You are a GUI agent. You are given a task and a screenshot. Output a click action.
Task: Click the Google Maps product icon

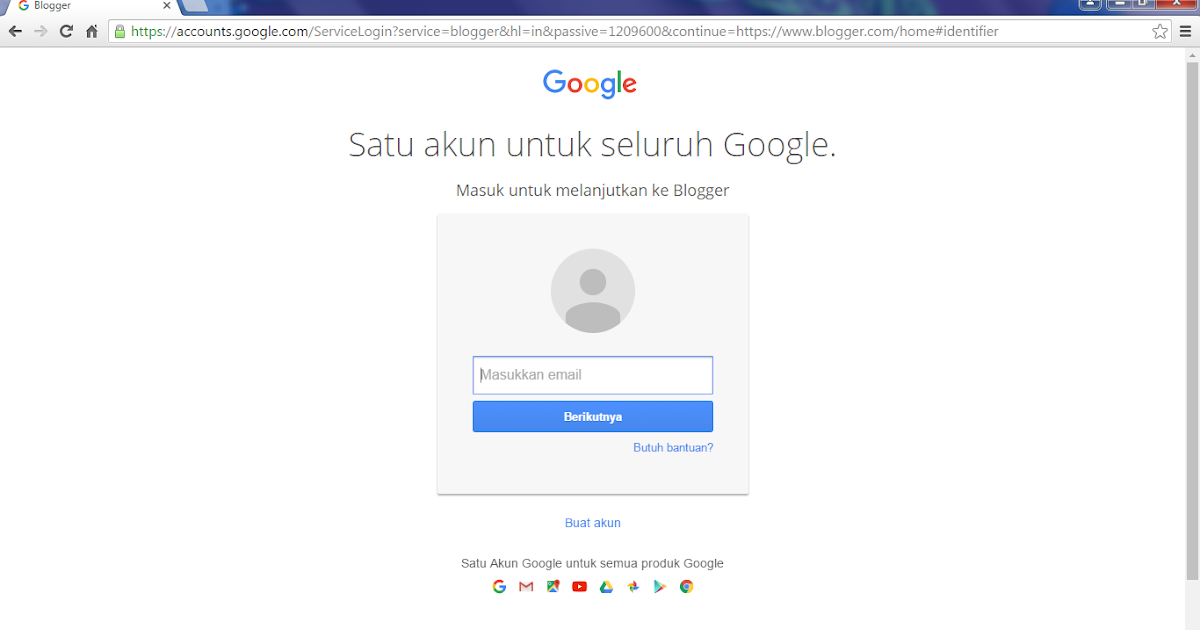[553, 587]
